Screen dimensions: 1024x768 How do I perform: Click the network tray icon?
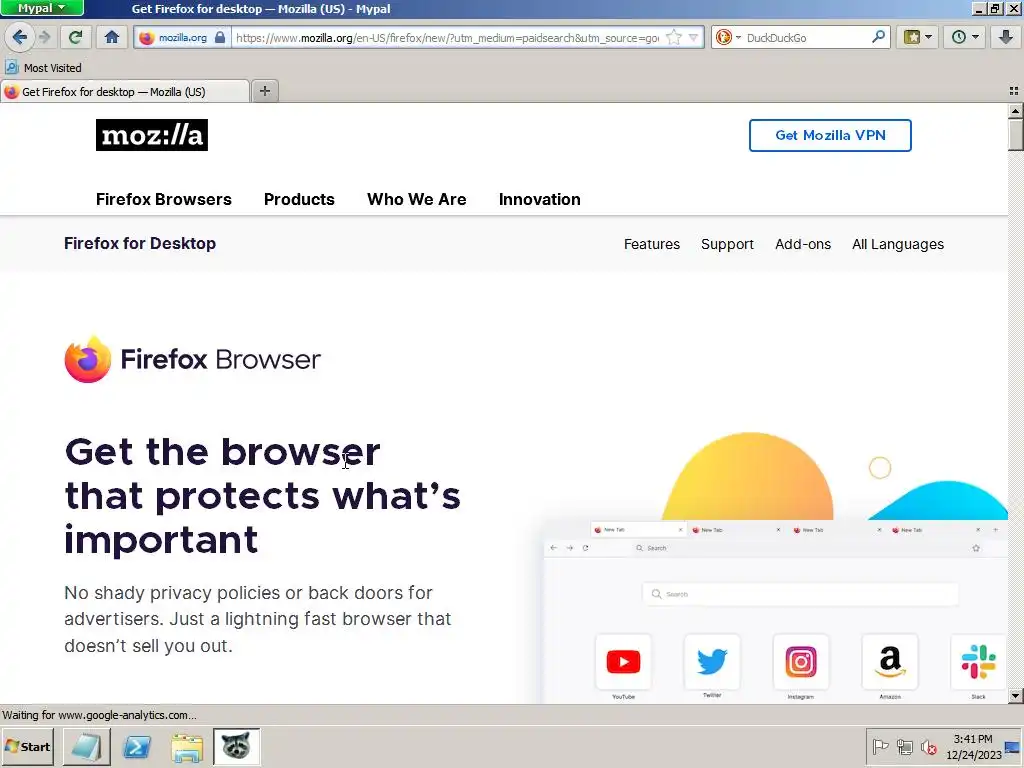point(904,746)
